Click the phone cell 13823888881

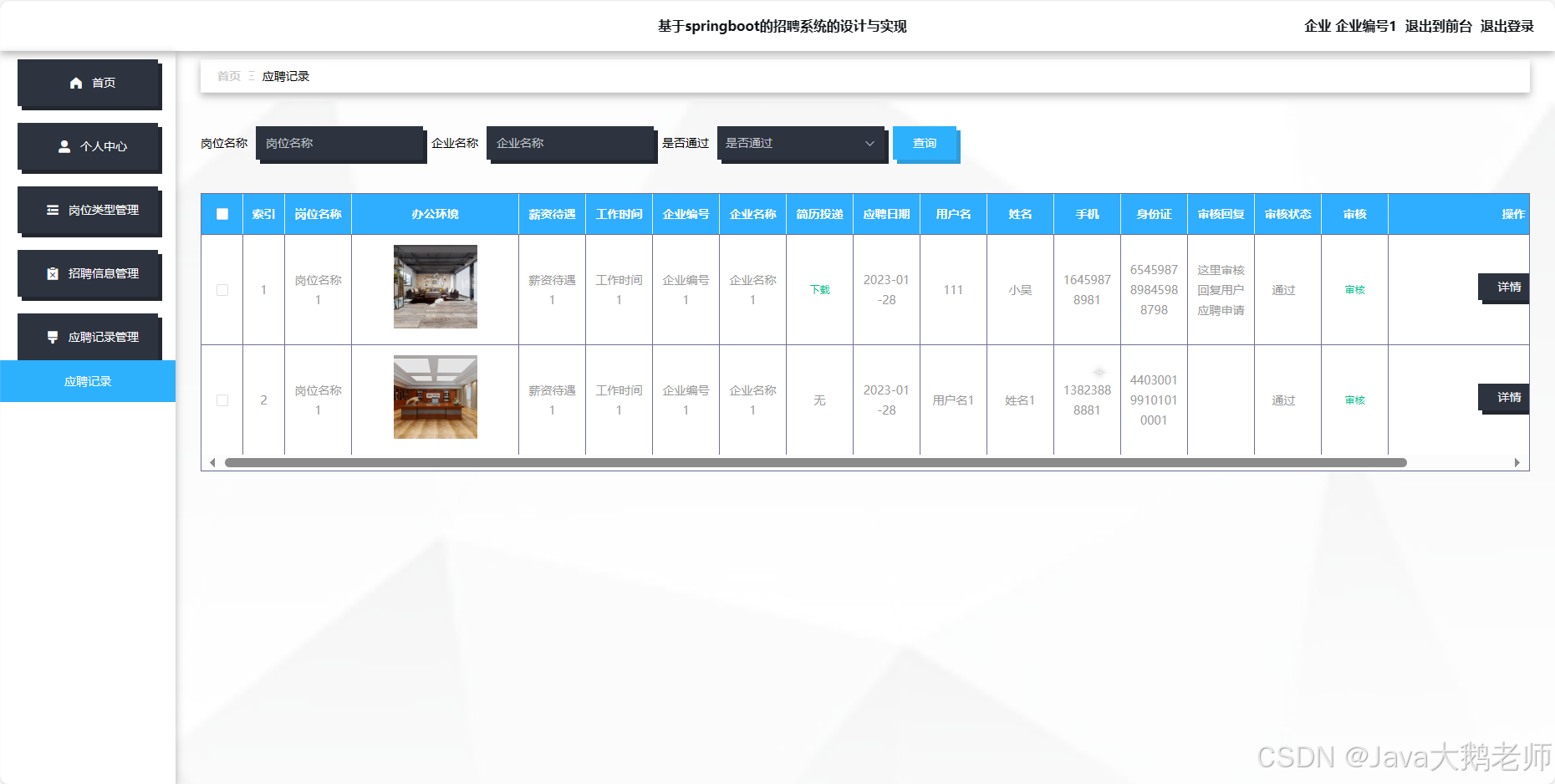pyautogui.click(x=1087, y=400)
